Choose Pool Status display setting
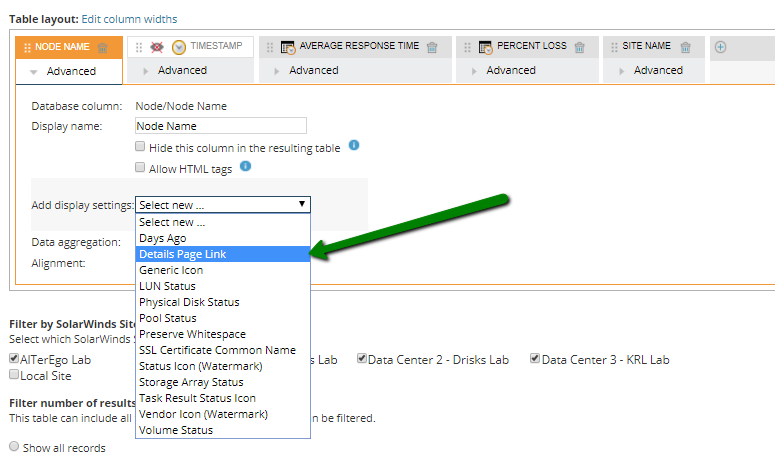 223,318
